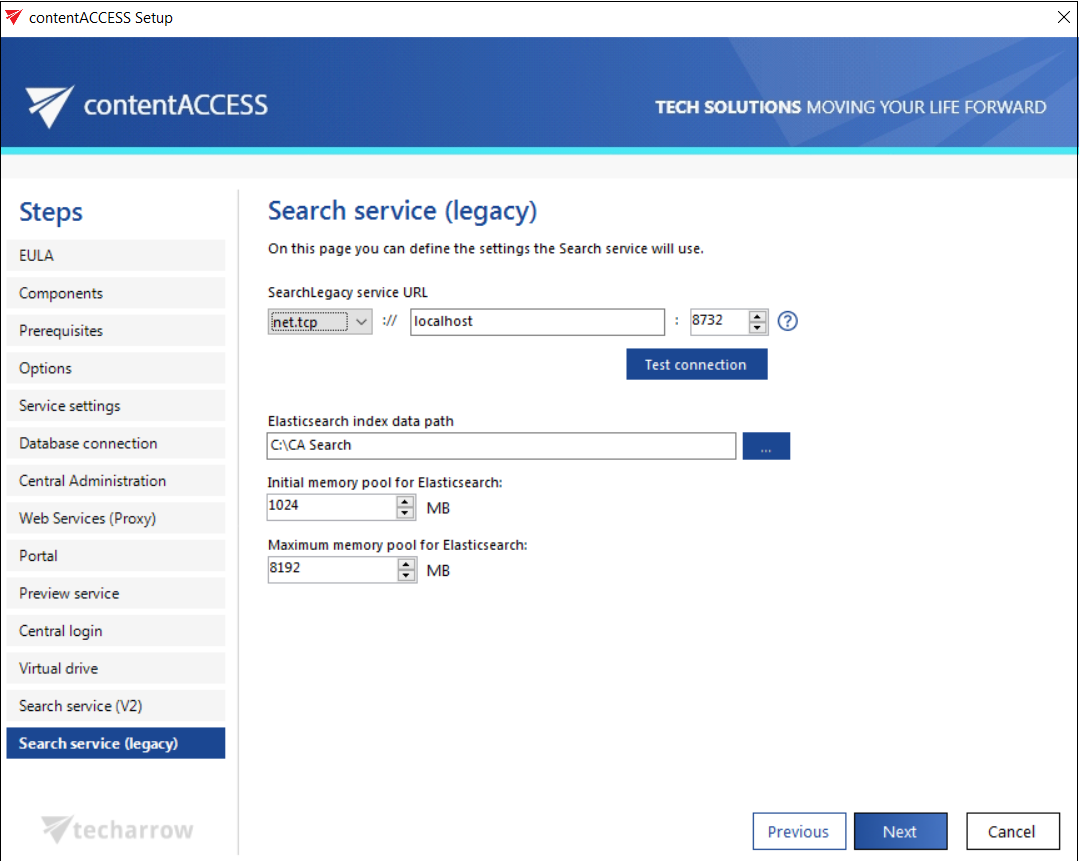Click the contentACCESS logo in header

[148, 105]
